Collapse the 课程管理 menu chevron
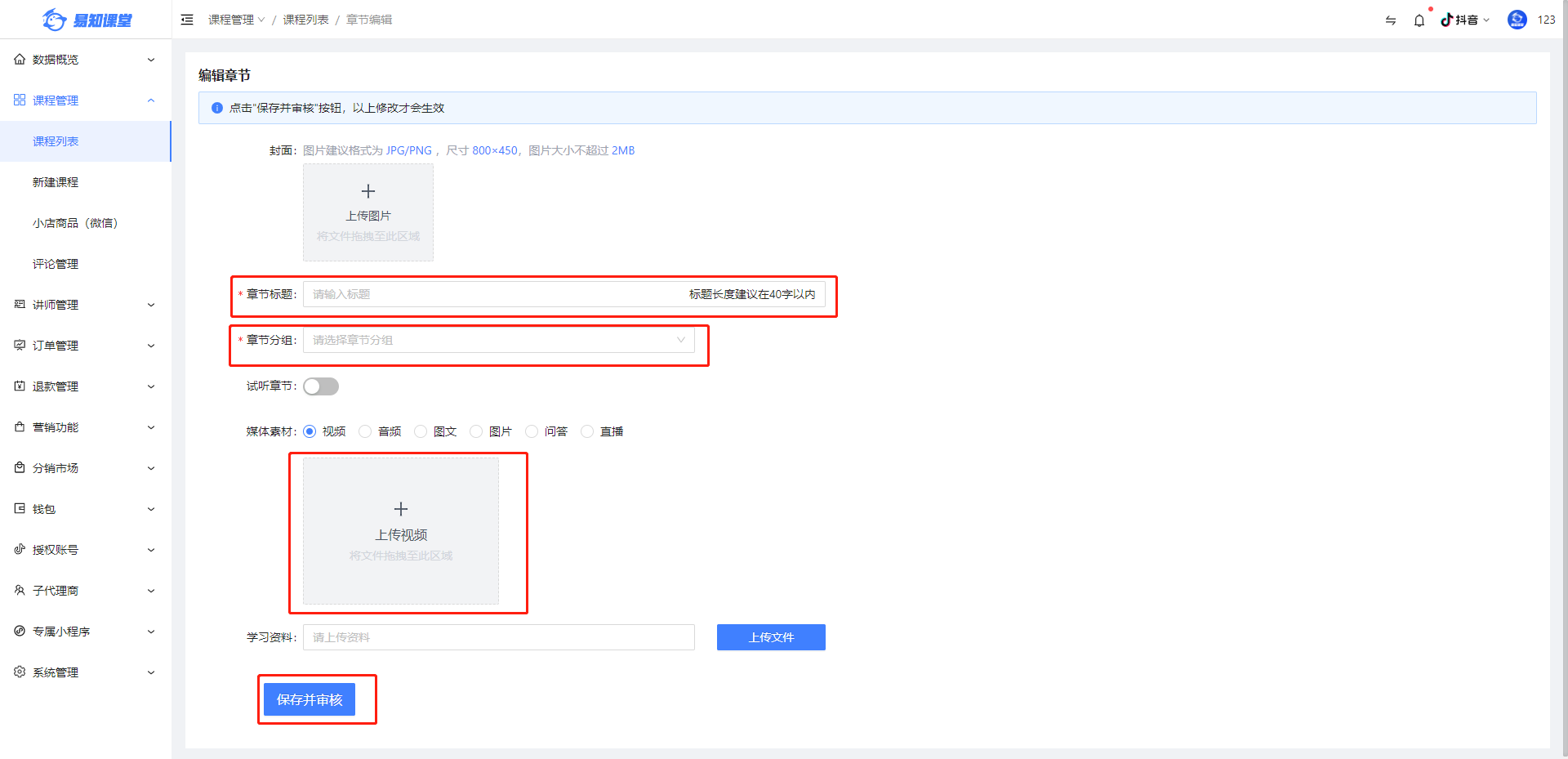Image resolution: width=1568 pixels, height=759 pixels. pos(151,100)
